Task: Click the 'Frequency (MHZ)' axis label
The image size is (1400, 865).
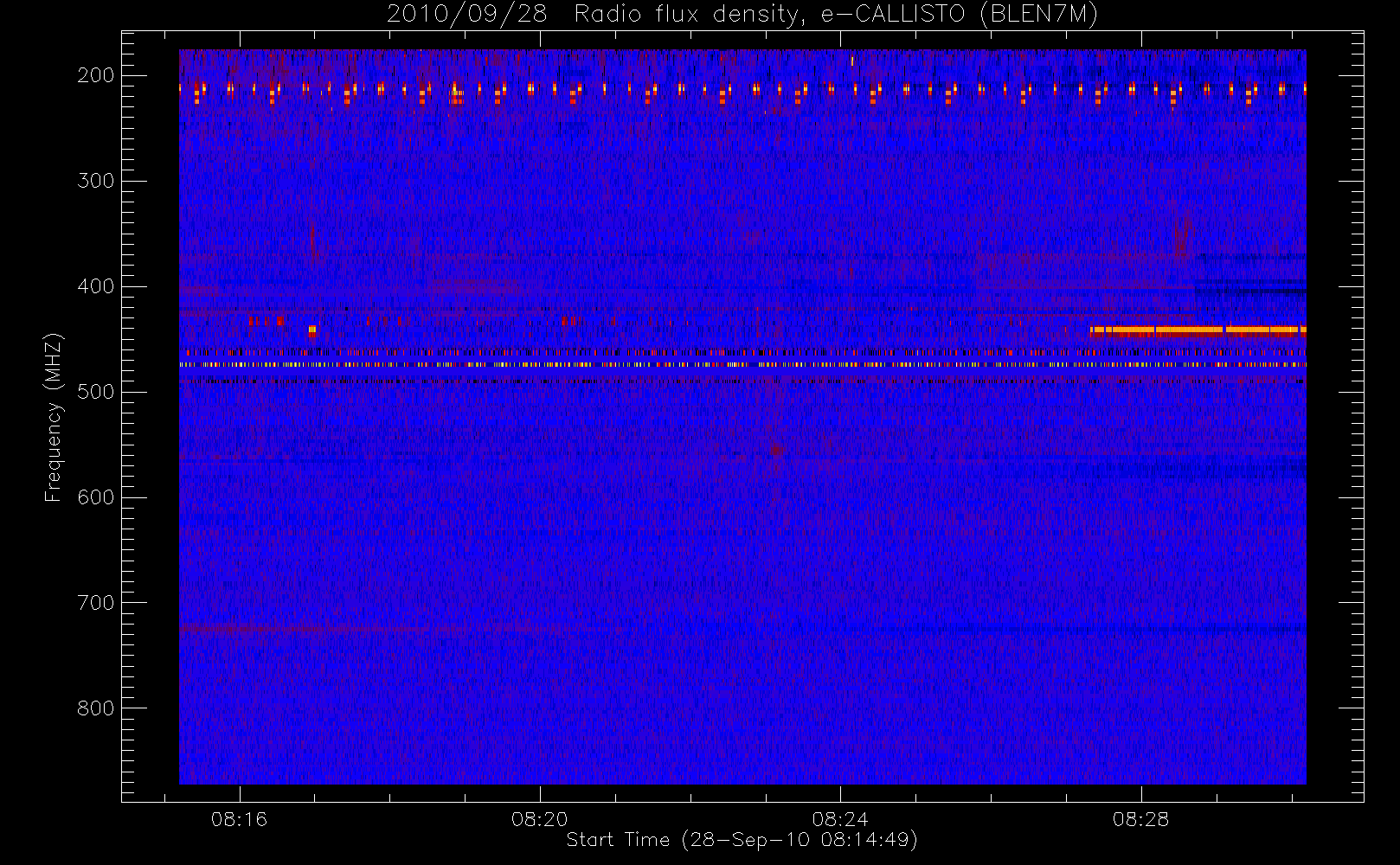Action: [x=54, y=417]
